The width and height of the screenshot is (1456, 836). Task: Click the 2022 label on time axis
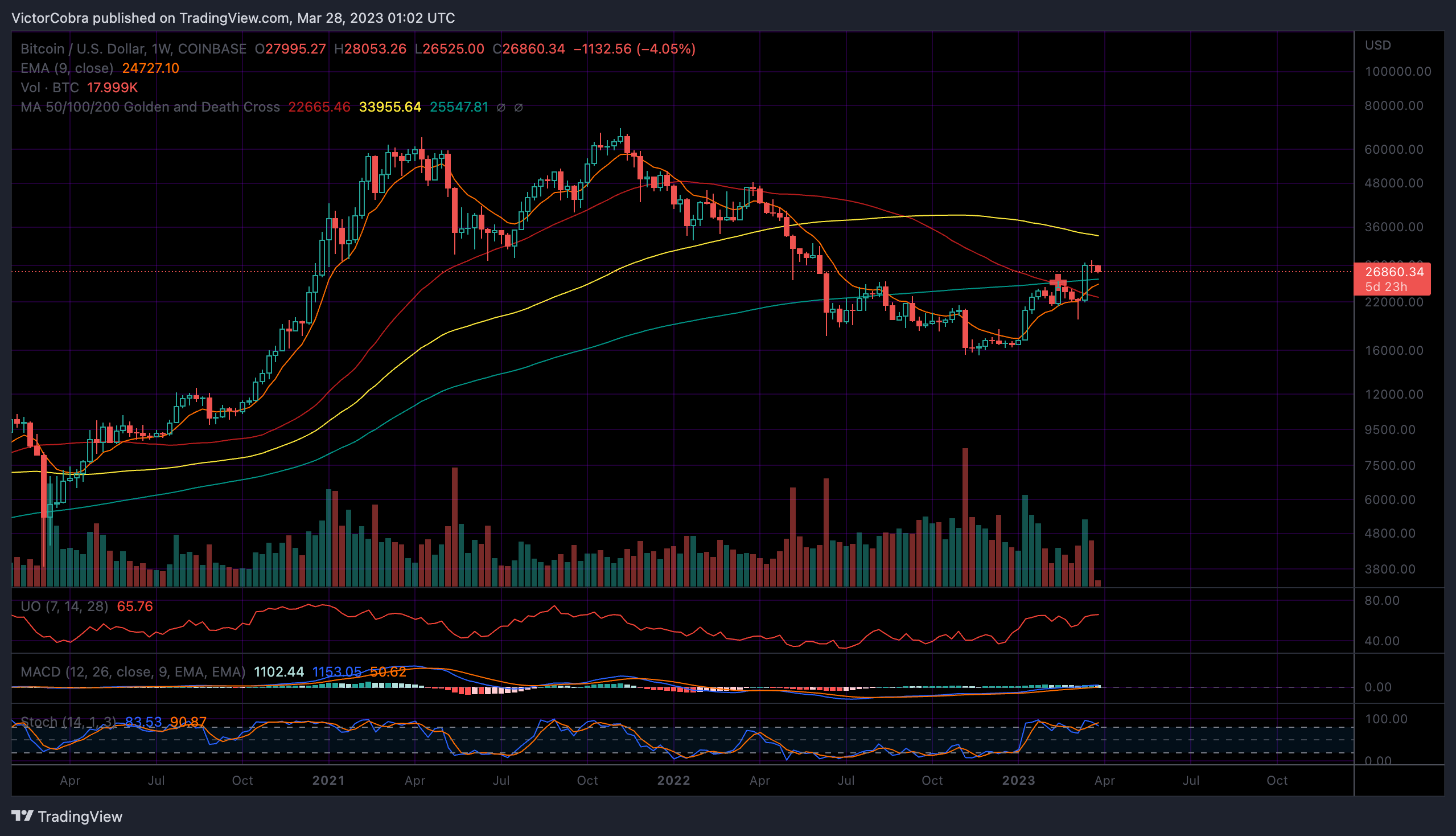673,780
